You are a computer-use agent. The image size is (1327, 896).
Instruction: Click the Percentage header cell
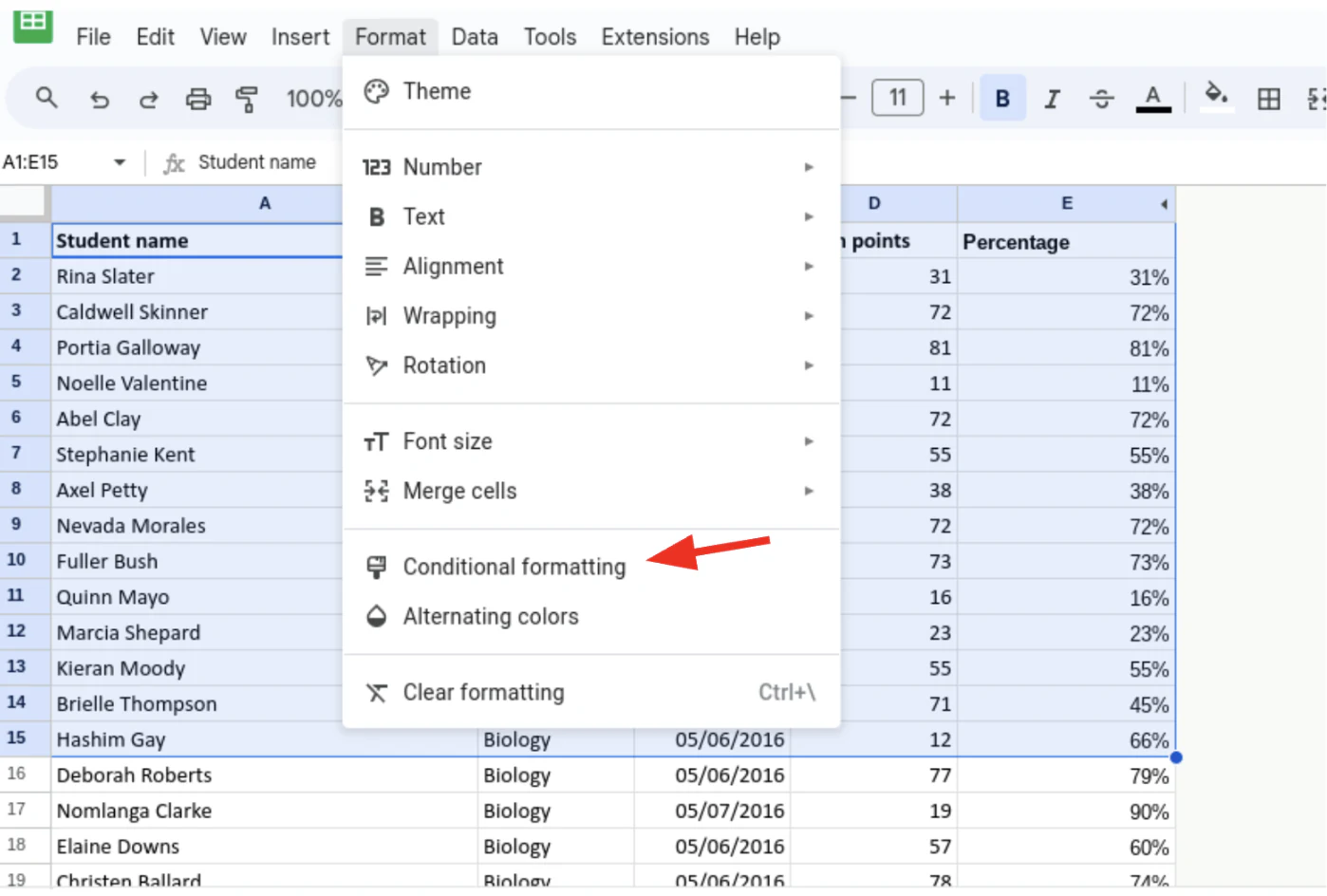point(1066,241)
